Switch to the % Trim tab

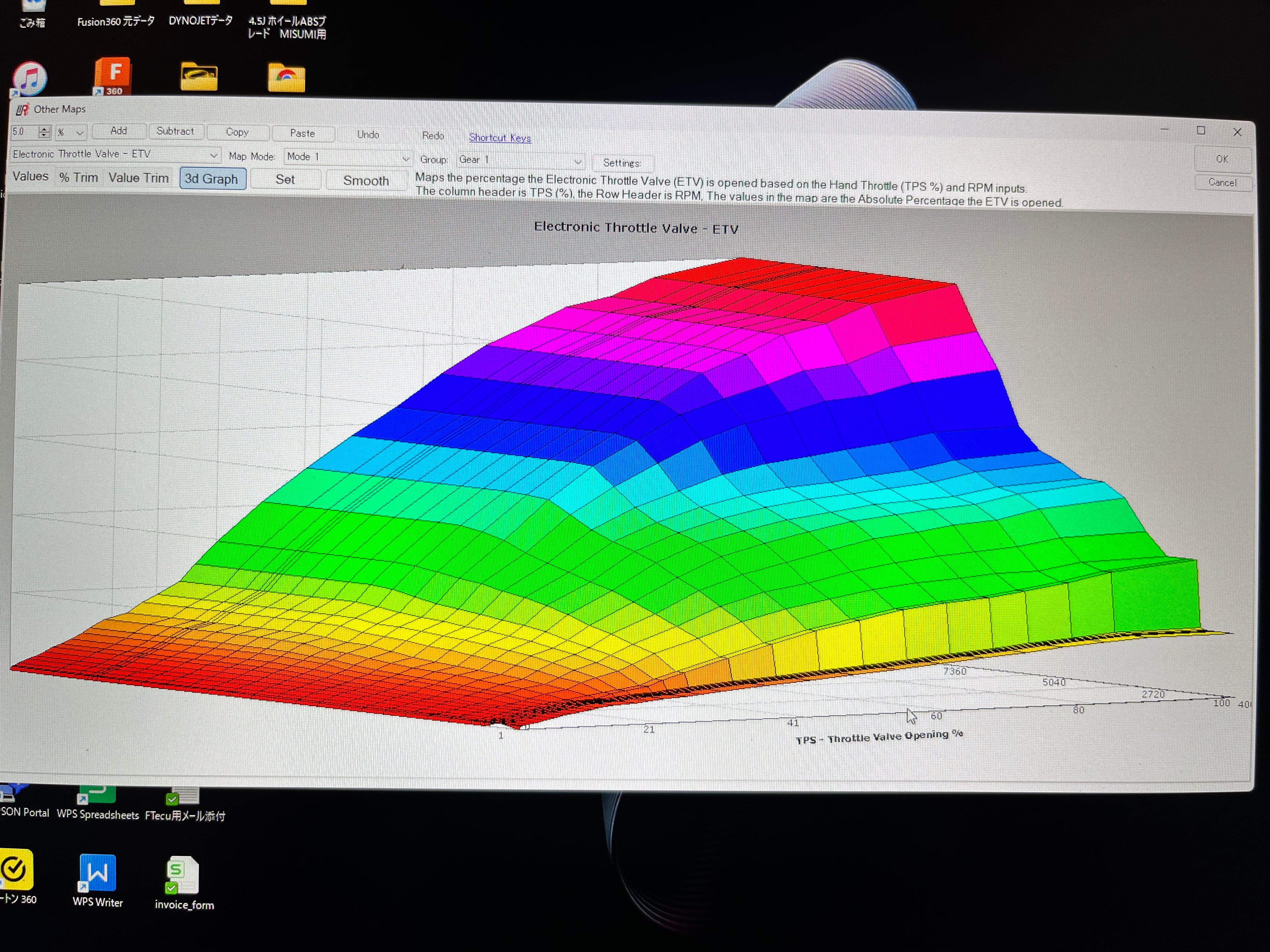pyautogui.click(x=79, y=177)
